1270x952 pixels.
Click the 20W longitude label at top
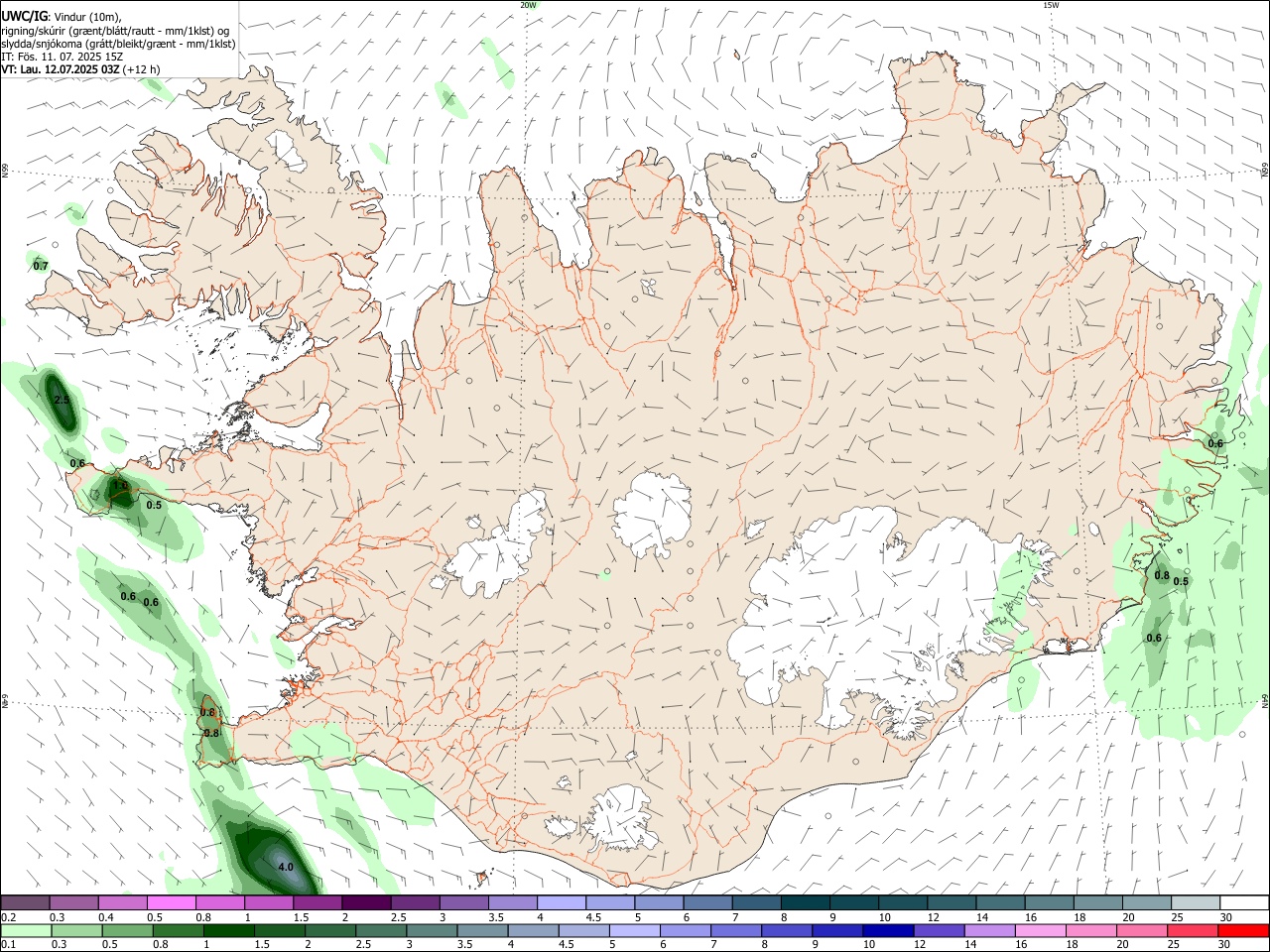529,5
